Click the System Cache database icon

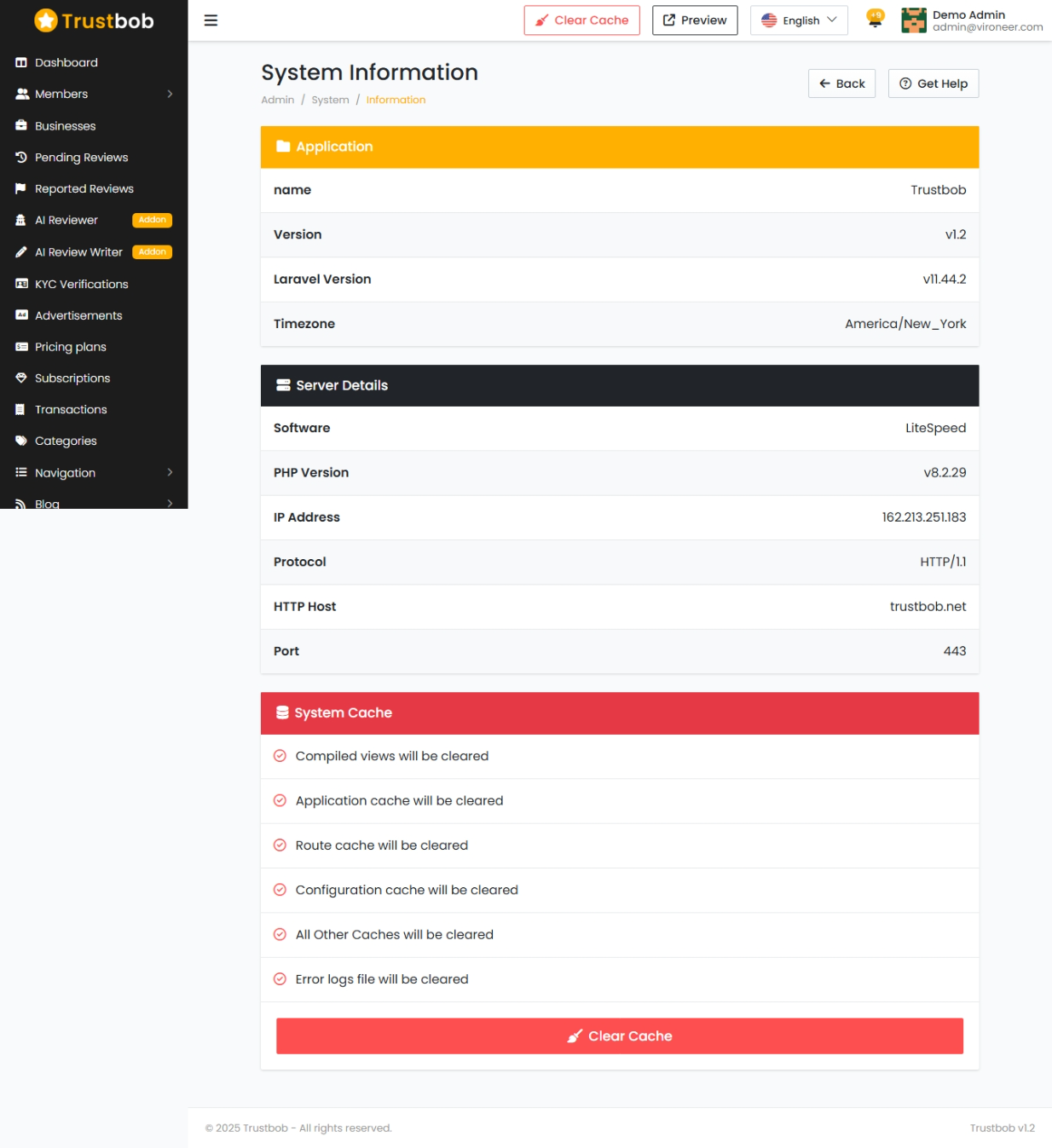(x=282, y=712)
